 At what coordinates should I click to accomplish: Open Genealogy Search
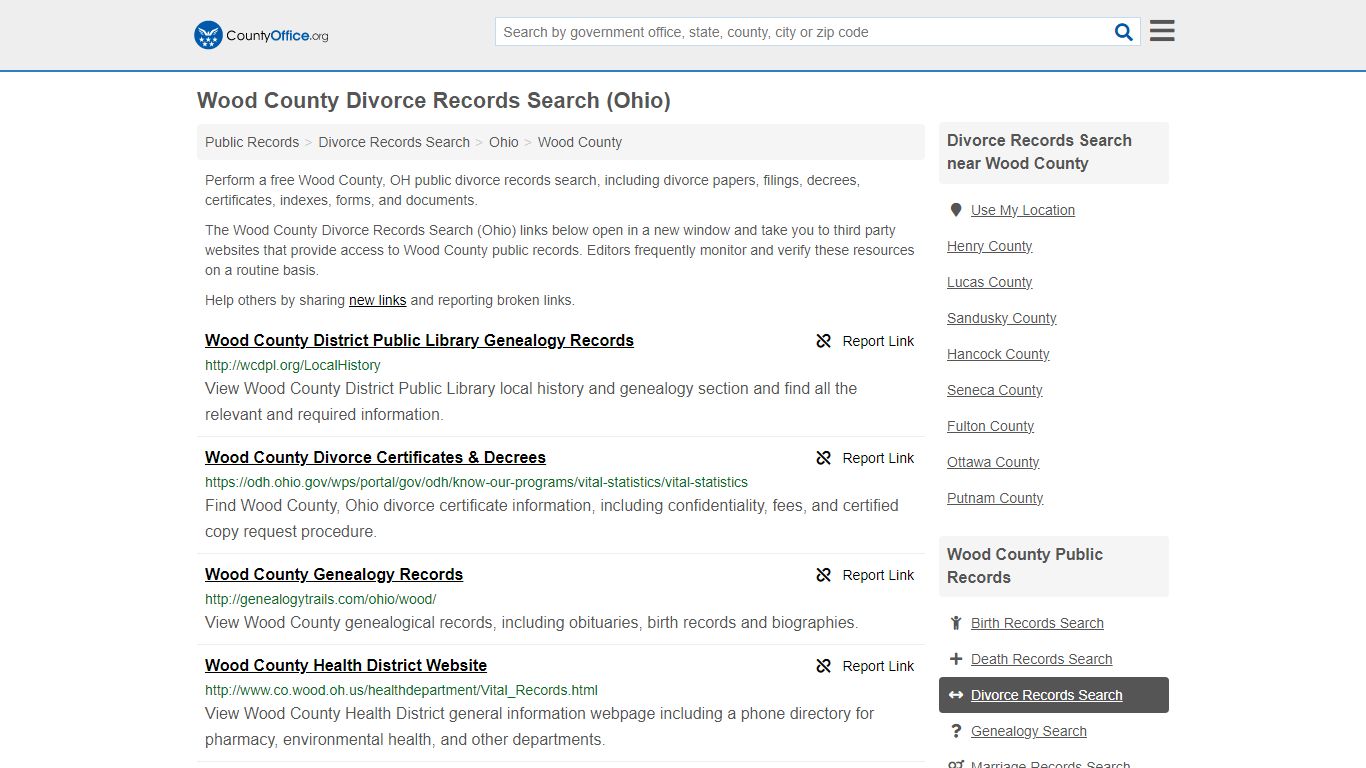pos(1028,731)
